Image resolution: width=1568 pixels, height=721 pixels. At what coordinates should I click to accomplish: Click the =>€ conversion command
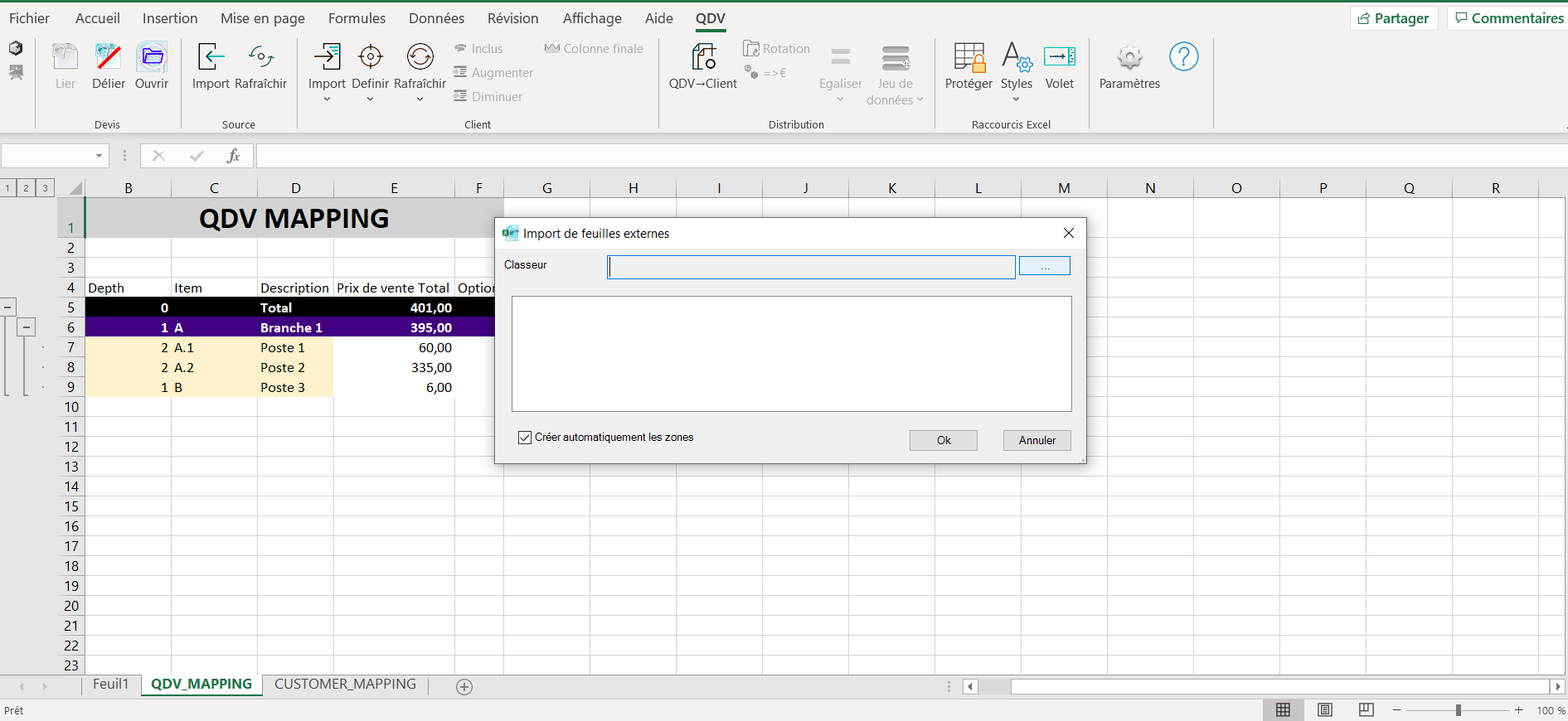pos(765,73)
